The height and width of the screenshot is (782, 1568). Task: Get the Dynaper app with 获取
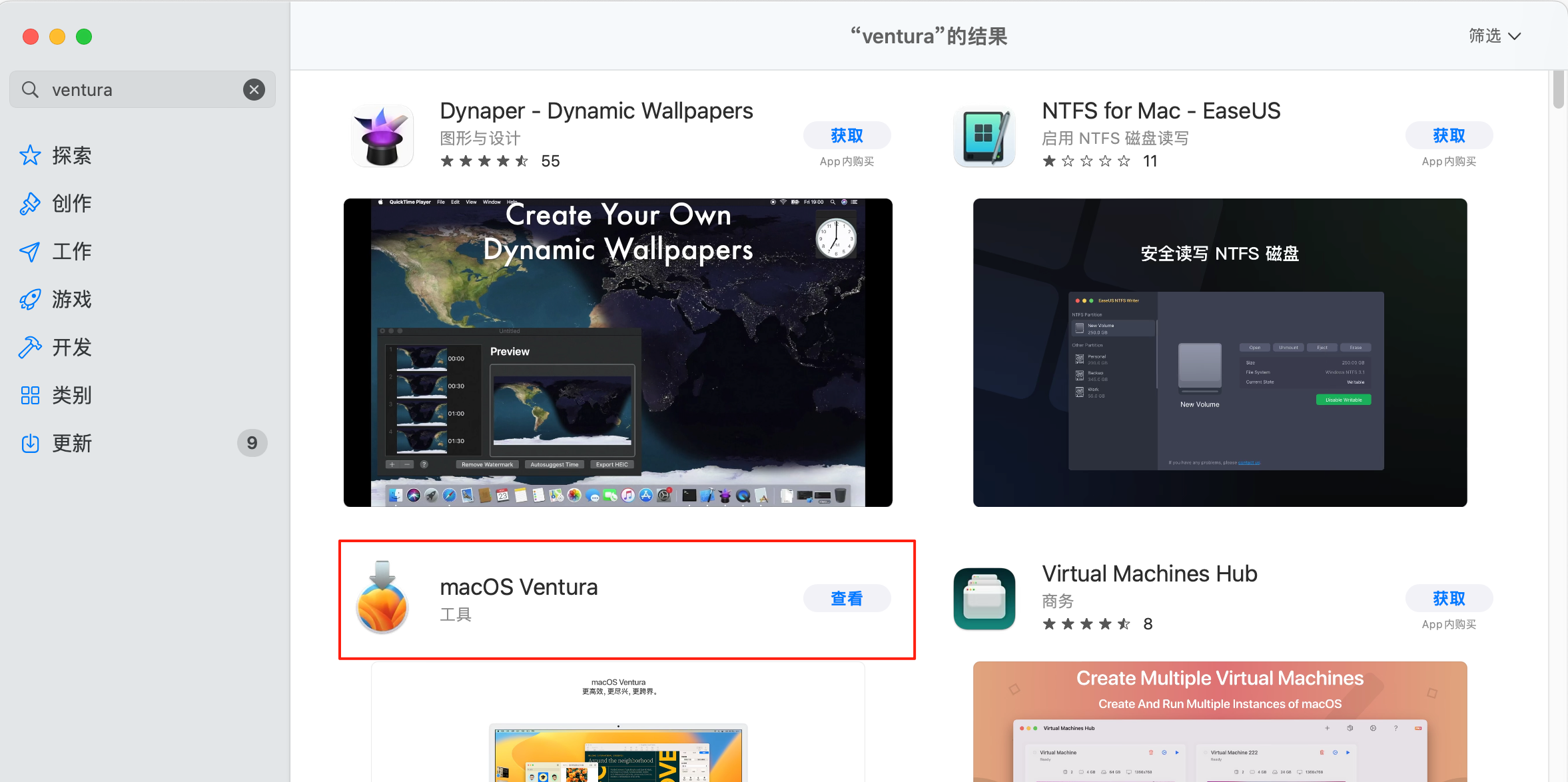pos(847,135)
